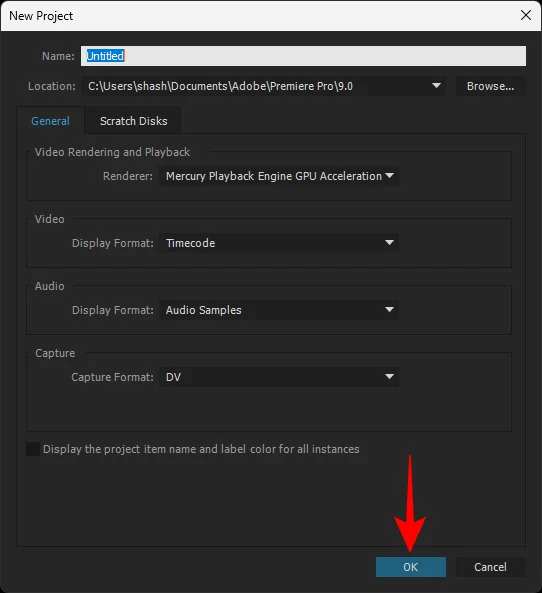Viewport: 542px width, 593px height.
Task: Select the General tab
Action: point(50,121)
